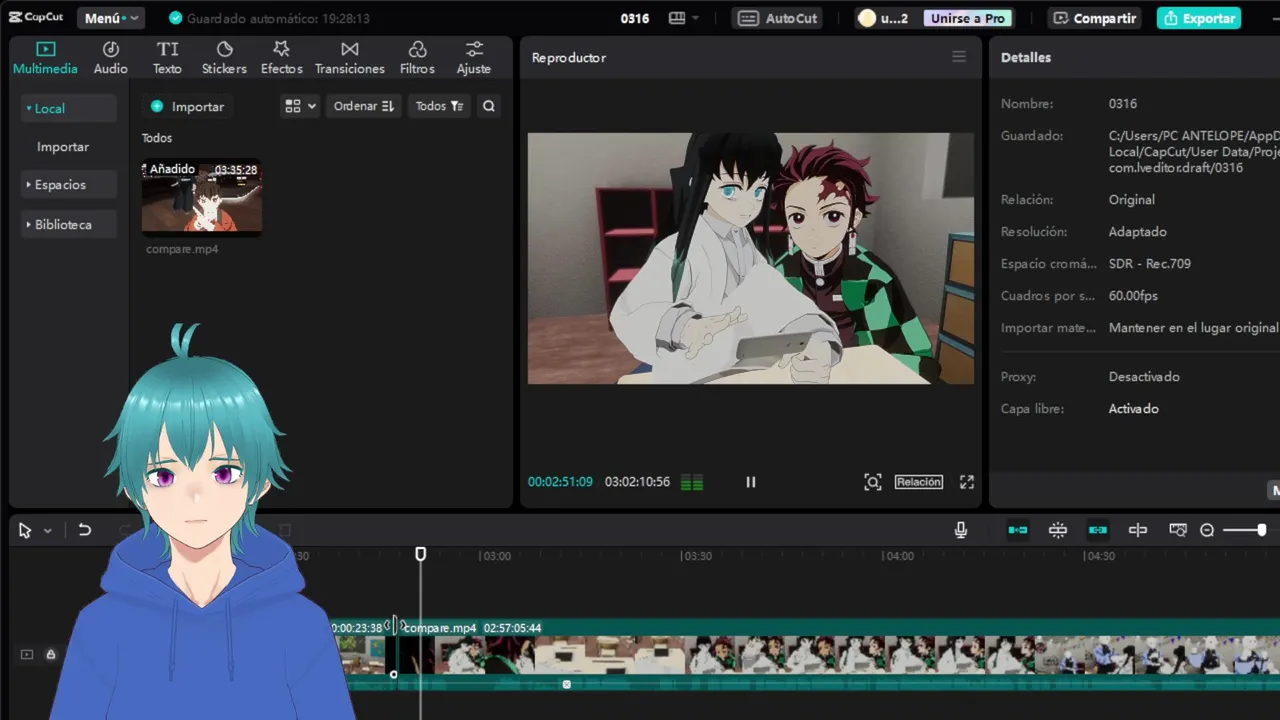The width and height of the screenshot is (1280, 720).
Task: Expand the cursor tool dropdown arrow
Action: coord(47,531)
